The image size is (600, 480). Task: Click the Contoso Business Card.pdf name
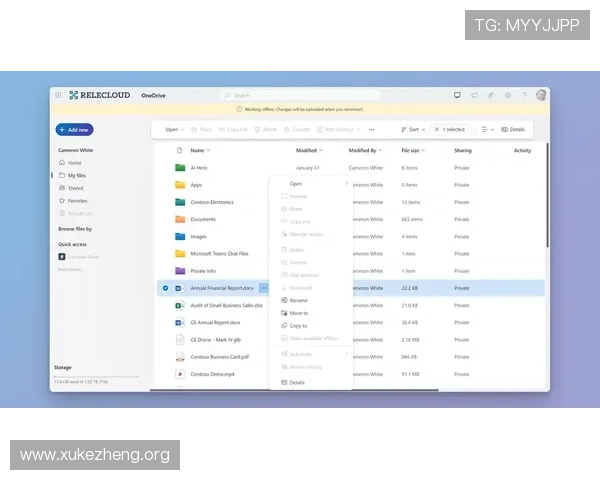(220, 357)
